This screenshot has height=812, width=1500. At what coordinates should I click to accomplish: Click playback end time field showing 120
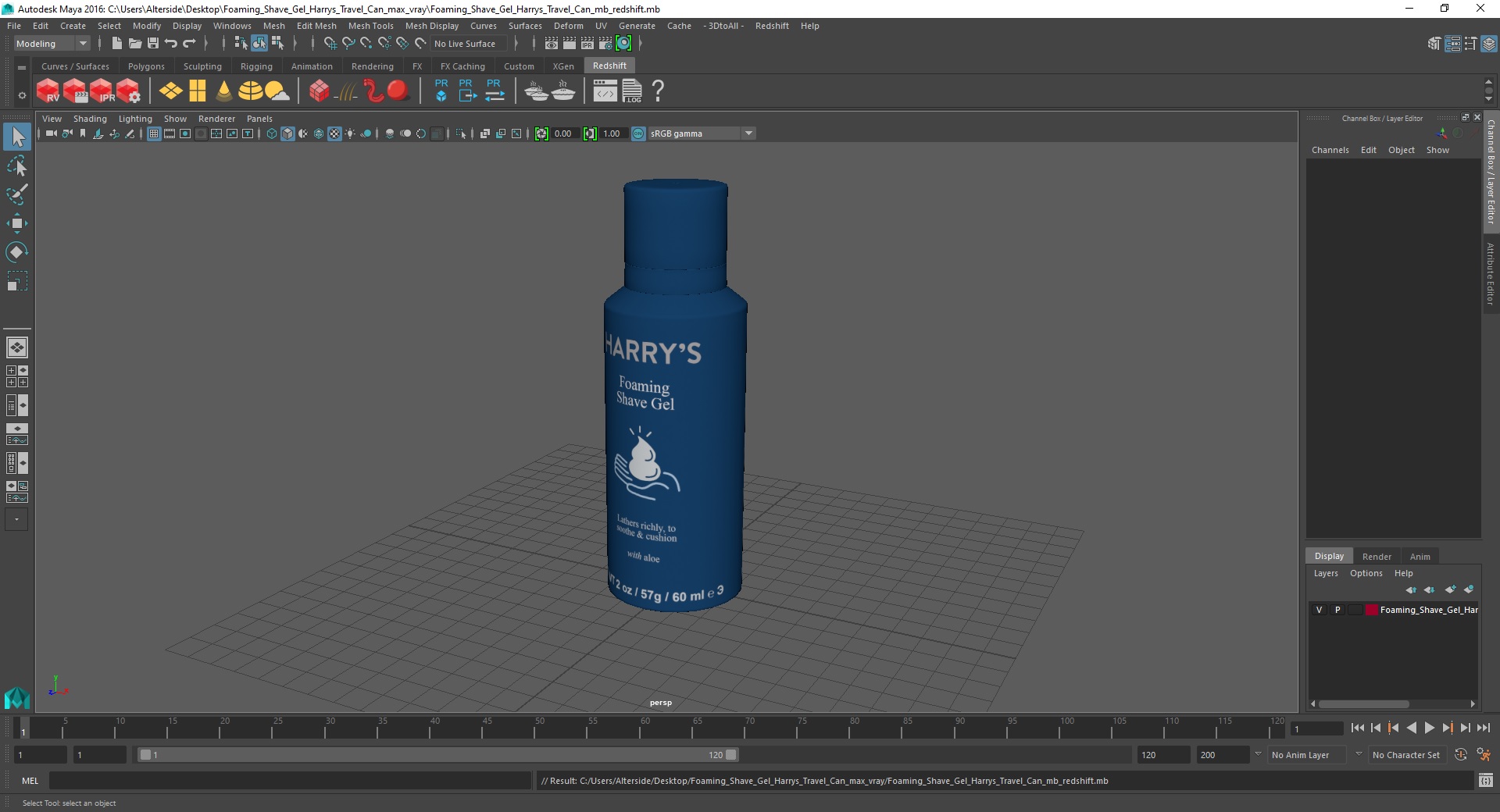1163,755
